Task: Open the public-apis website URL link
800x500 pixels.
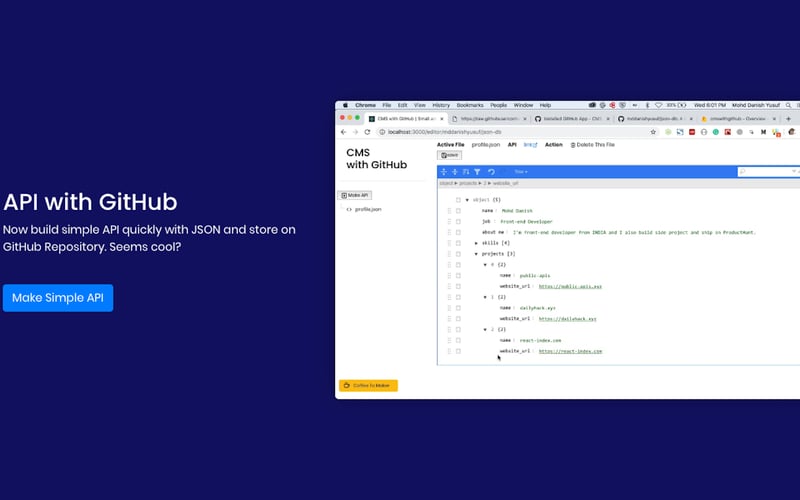Action: (570, 287)
